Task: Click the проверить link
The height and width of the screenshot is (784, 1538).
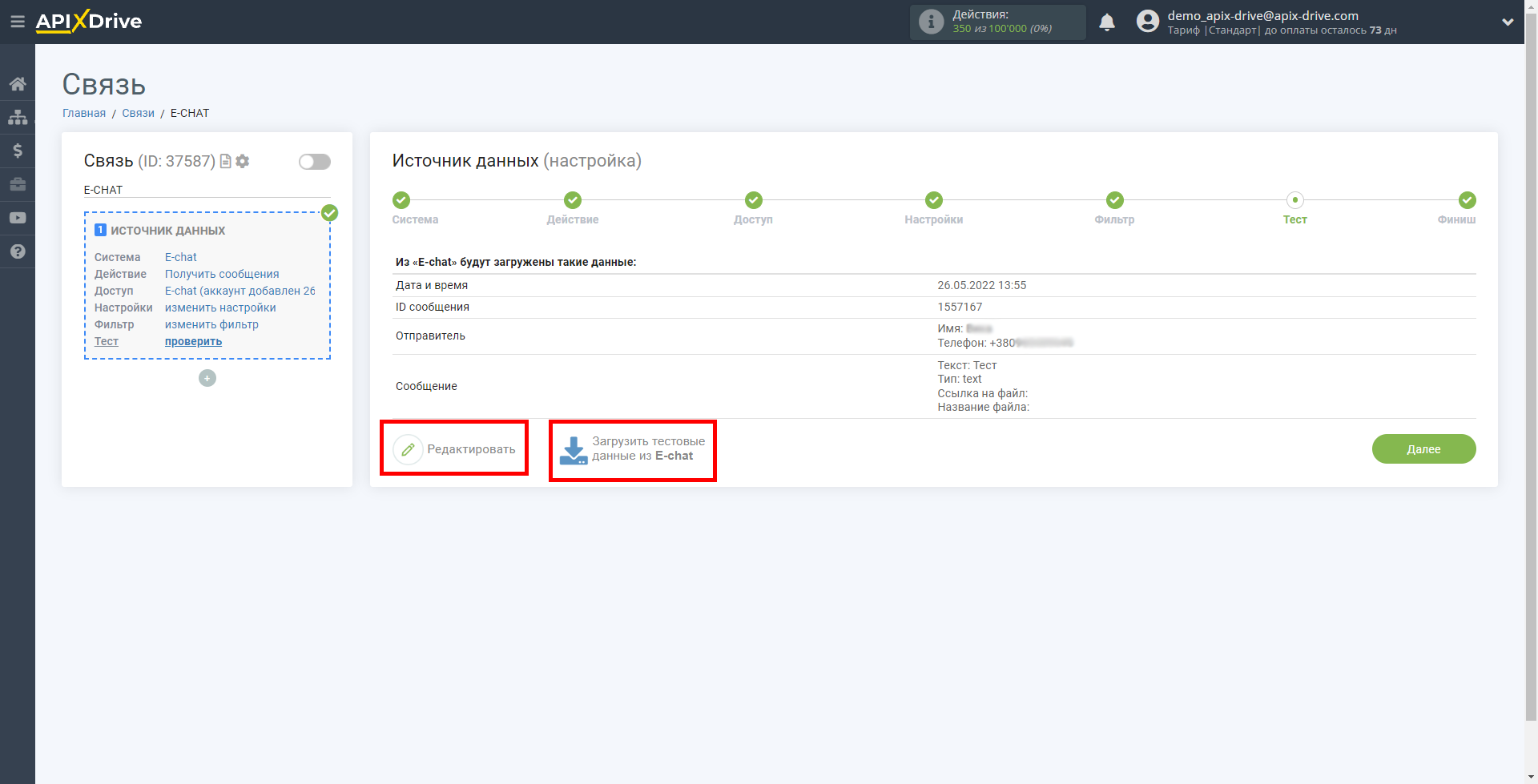Action: (x=193, y=341)
